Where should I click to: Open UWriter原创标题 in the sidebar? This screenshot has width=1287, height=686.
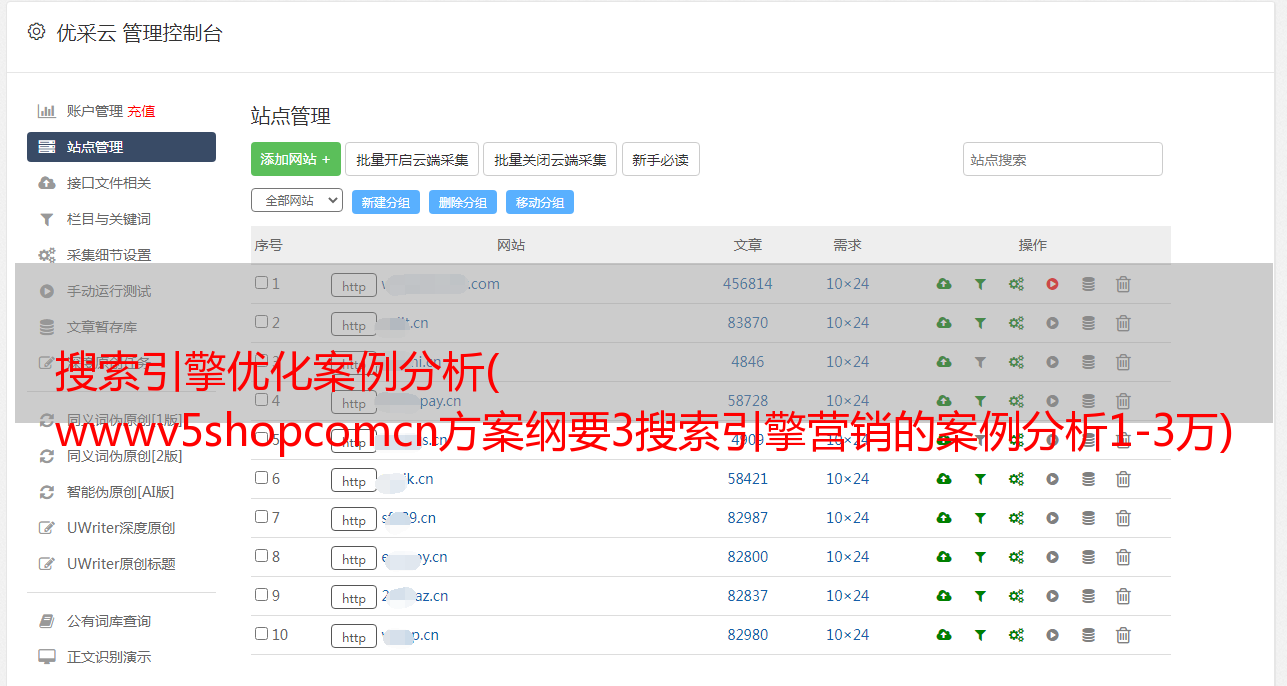point(121,564)
